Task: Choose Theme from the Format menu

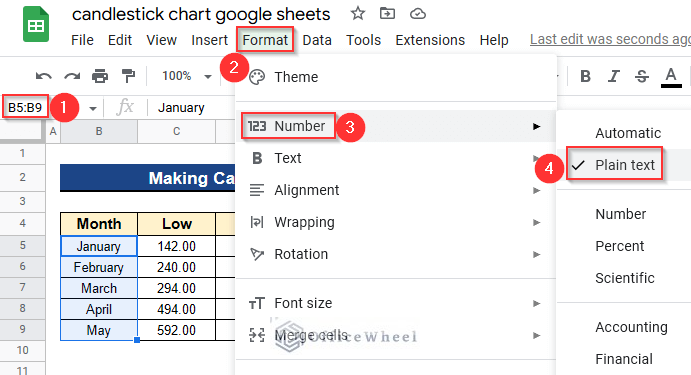Action: [x=396, y=77]
